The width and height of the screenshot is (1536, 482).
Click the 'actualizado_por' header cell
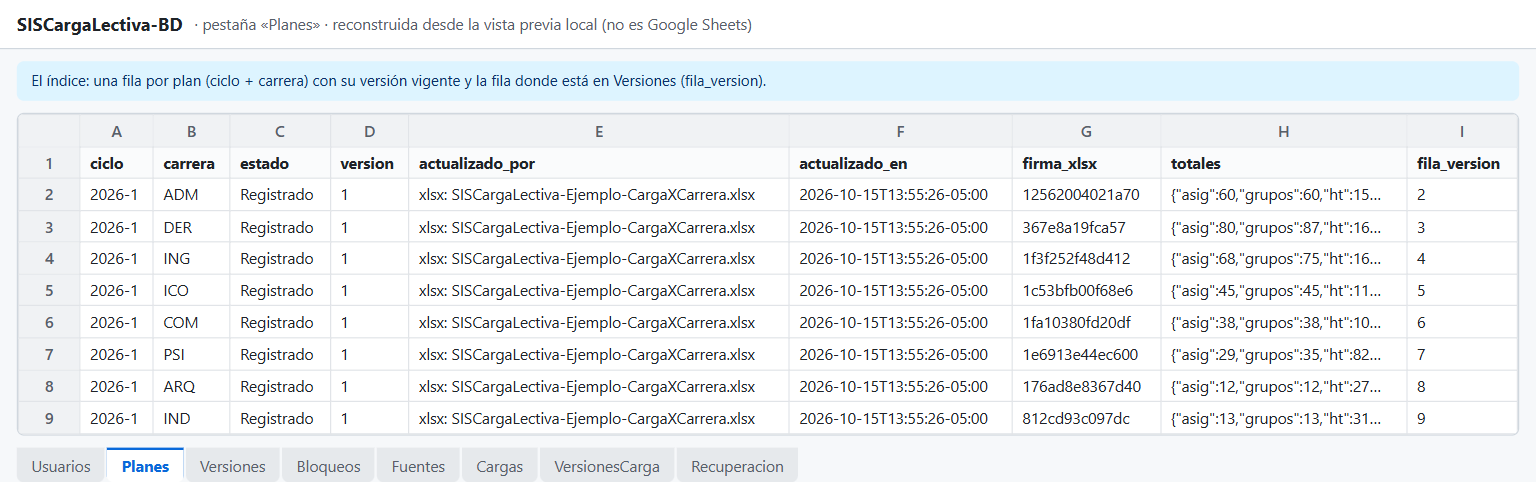(599, 163)
